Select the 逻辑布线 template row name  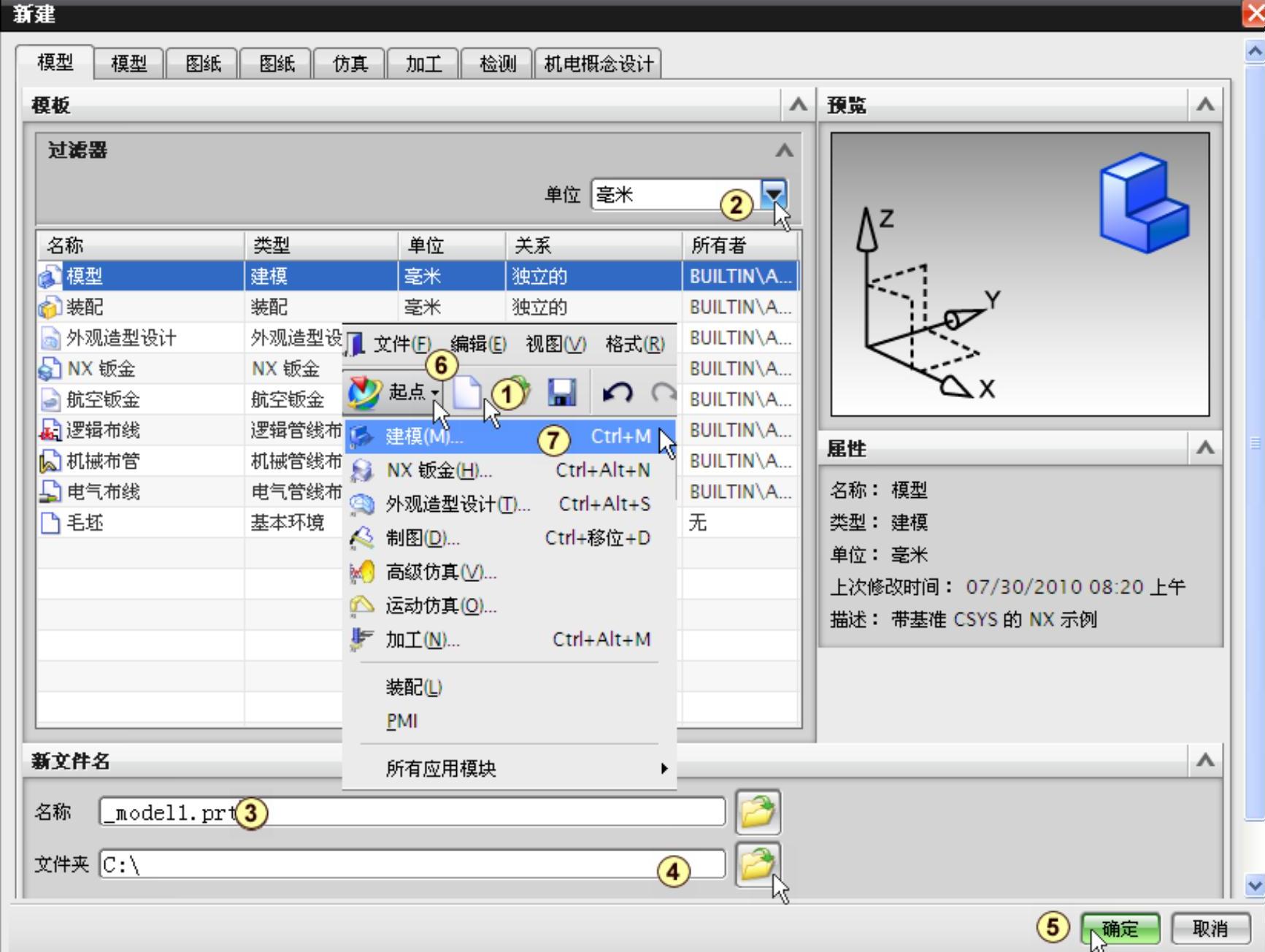point(103,431)
